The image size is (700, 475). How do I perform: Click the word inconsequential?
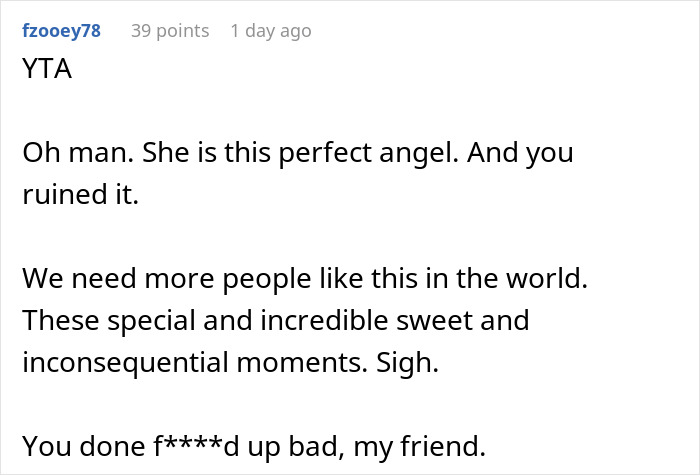125,362
